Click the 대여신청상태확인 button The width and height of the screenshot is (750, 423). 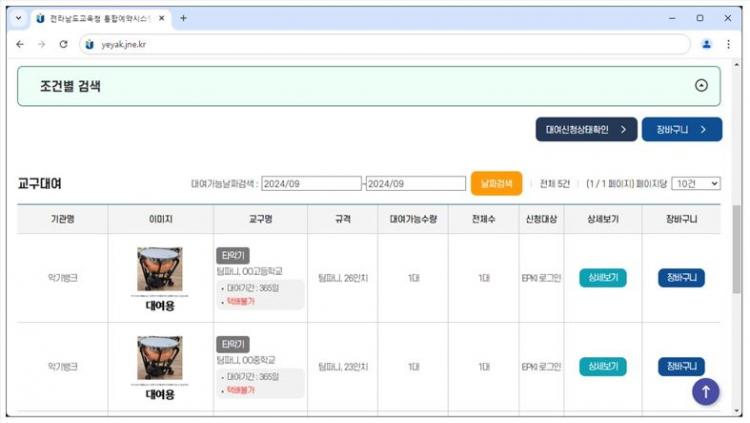586,129
